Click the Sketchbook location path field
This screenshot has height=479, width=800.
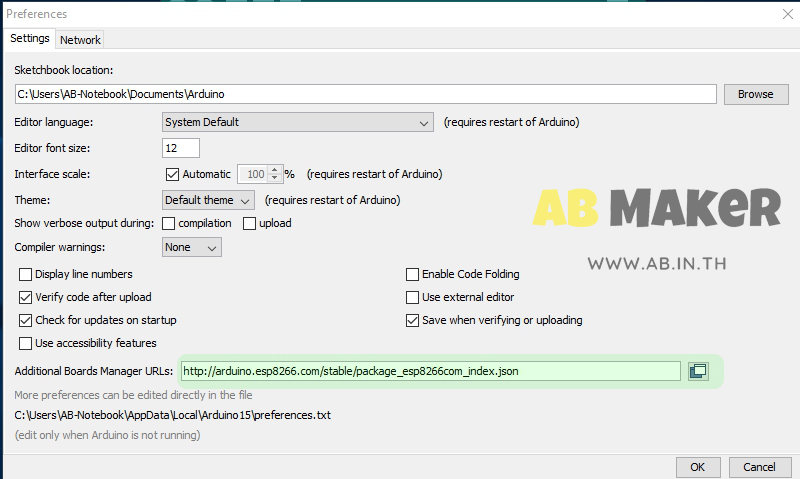point(365,94)
